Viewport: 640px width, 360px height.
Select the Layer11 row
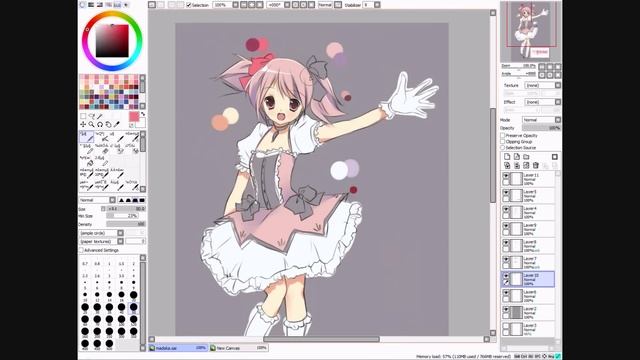click(528, 179)
